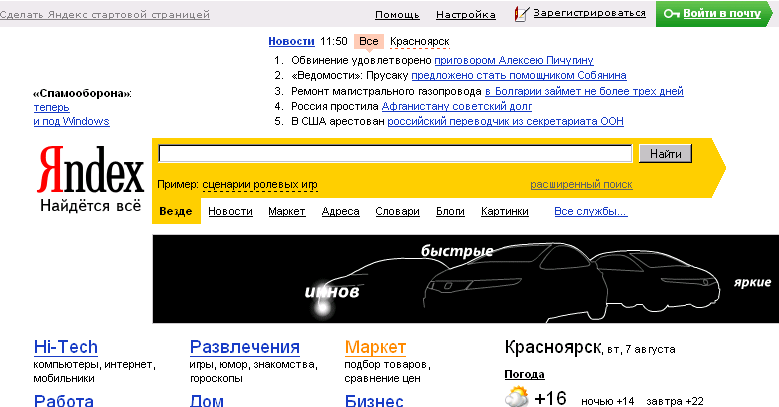Open Hi-Tech category link
The height and width of the screenshot is (407, 779).
tap(66, 347)
